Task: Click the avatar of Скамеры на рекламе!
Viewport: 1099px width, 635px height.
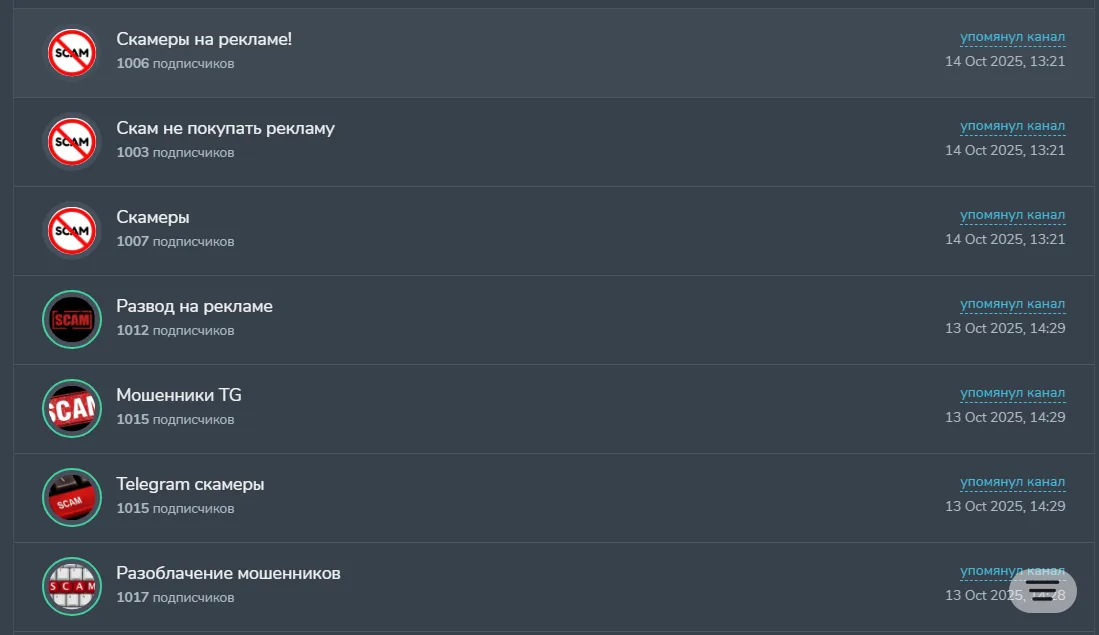Action: pos(72,53)
